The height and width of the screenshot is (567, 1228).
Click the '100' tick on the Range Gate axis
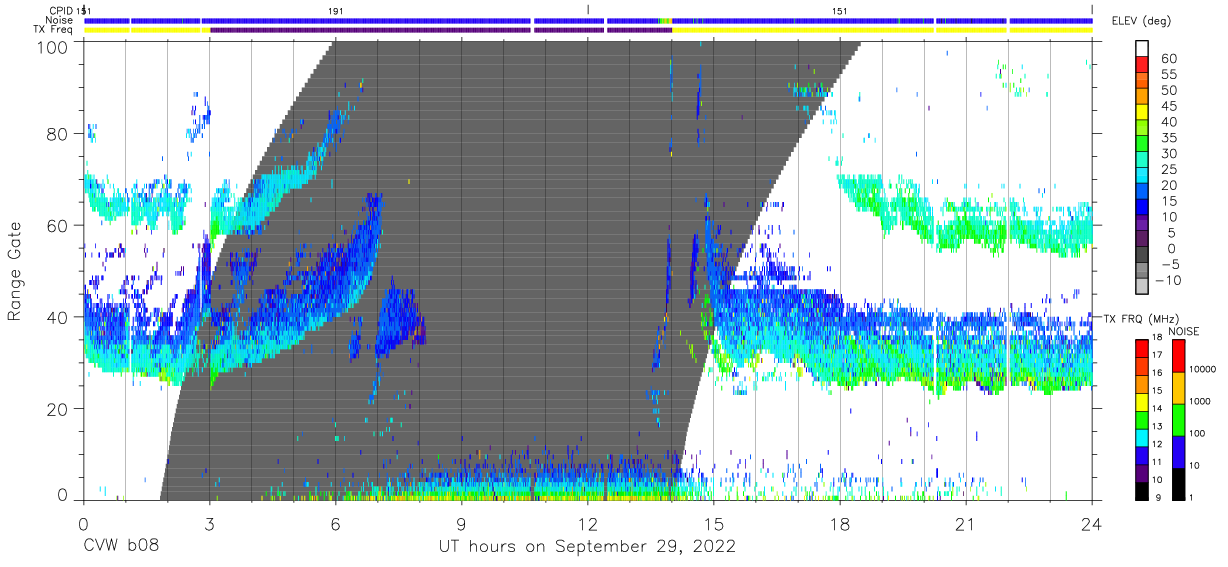[55, 47]
